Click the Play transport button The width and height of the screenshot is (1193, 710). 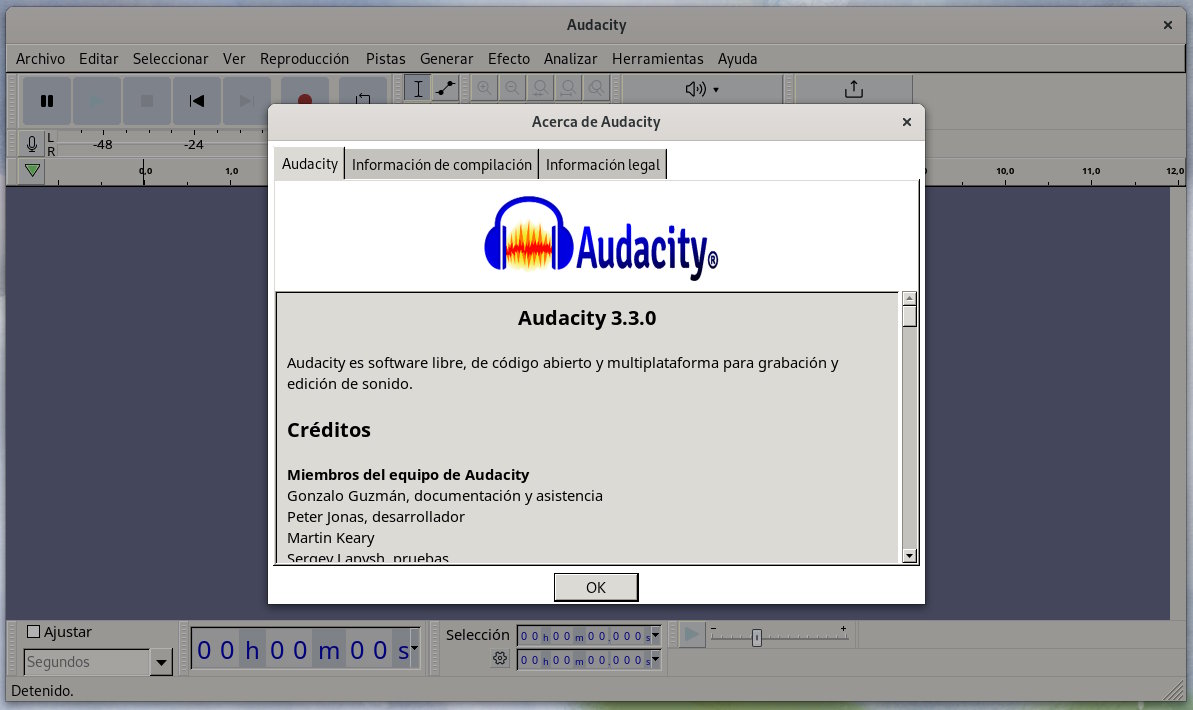click(x=97, y=100)
